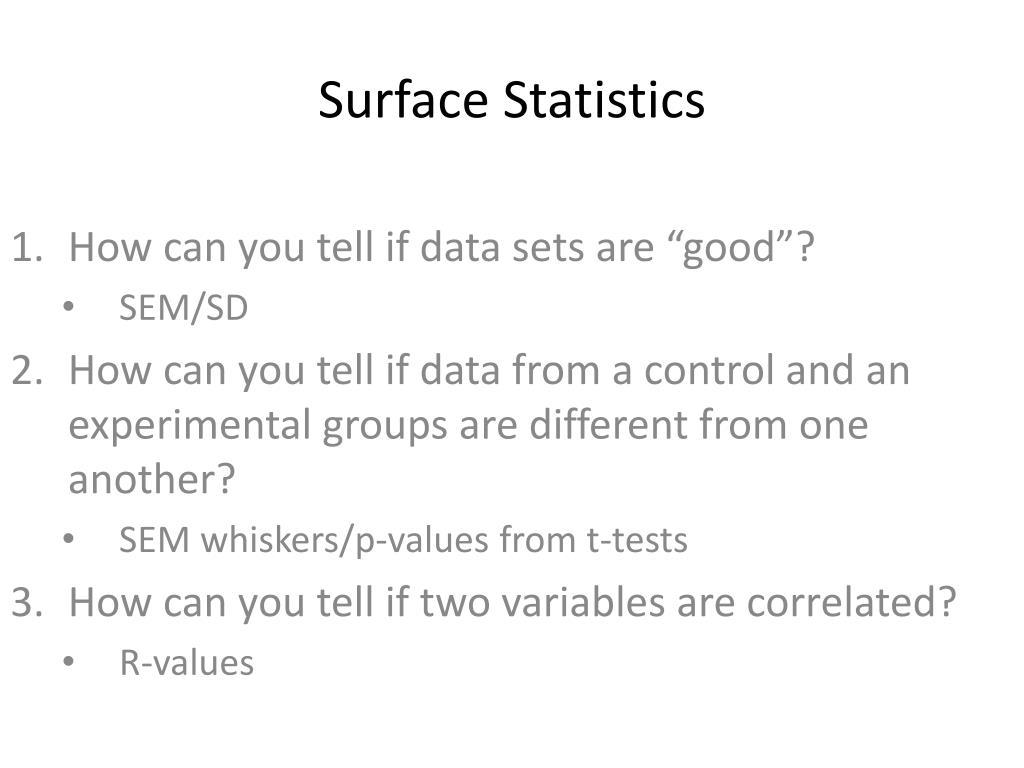1024x768 pixels.
Task: Click the word another?
Action: tap(152, 479)
